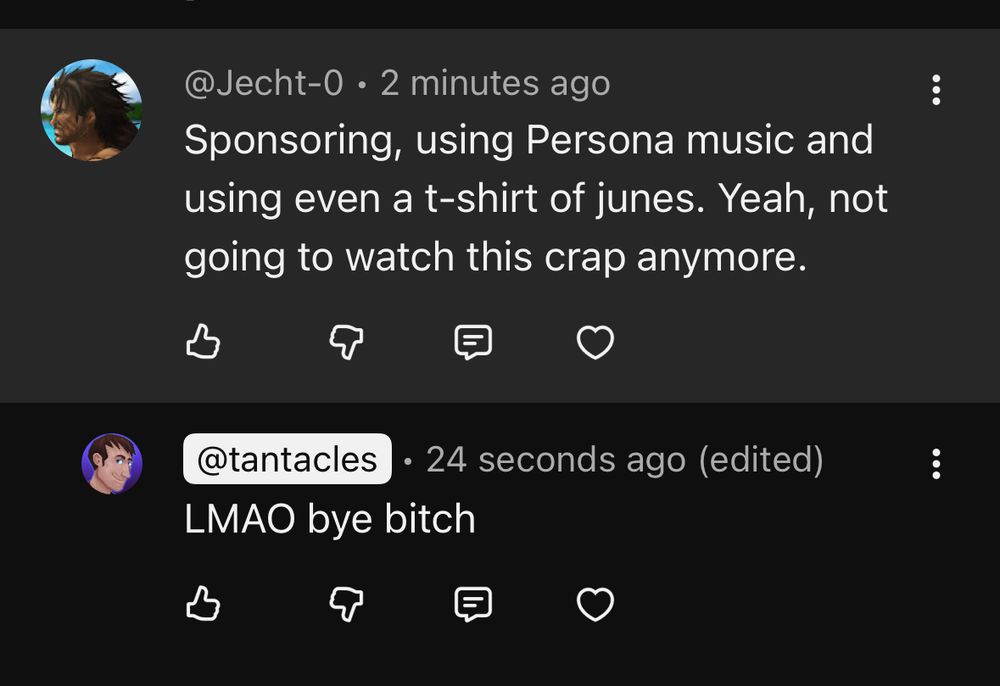Click the "24 seconds ago" timestamp
The image size is (1000, 686).
pyautogui.click(x=556, y=460)
